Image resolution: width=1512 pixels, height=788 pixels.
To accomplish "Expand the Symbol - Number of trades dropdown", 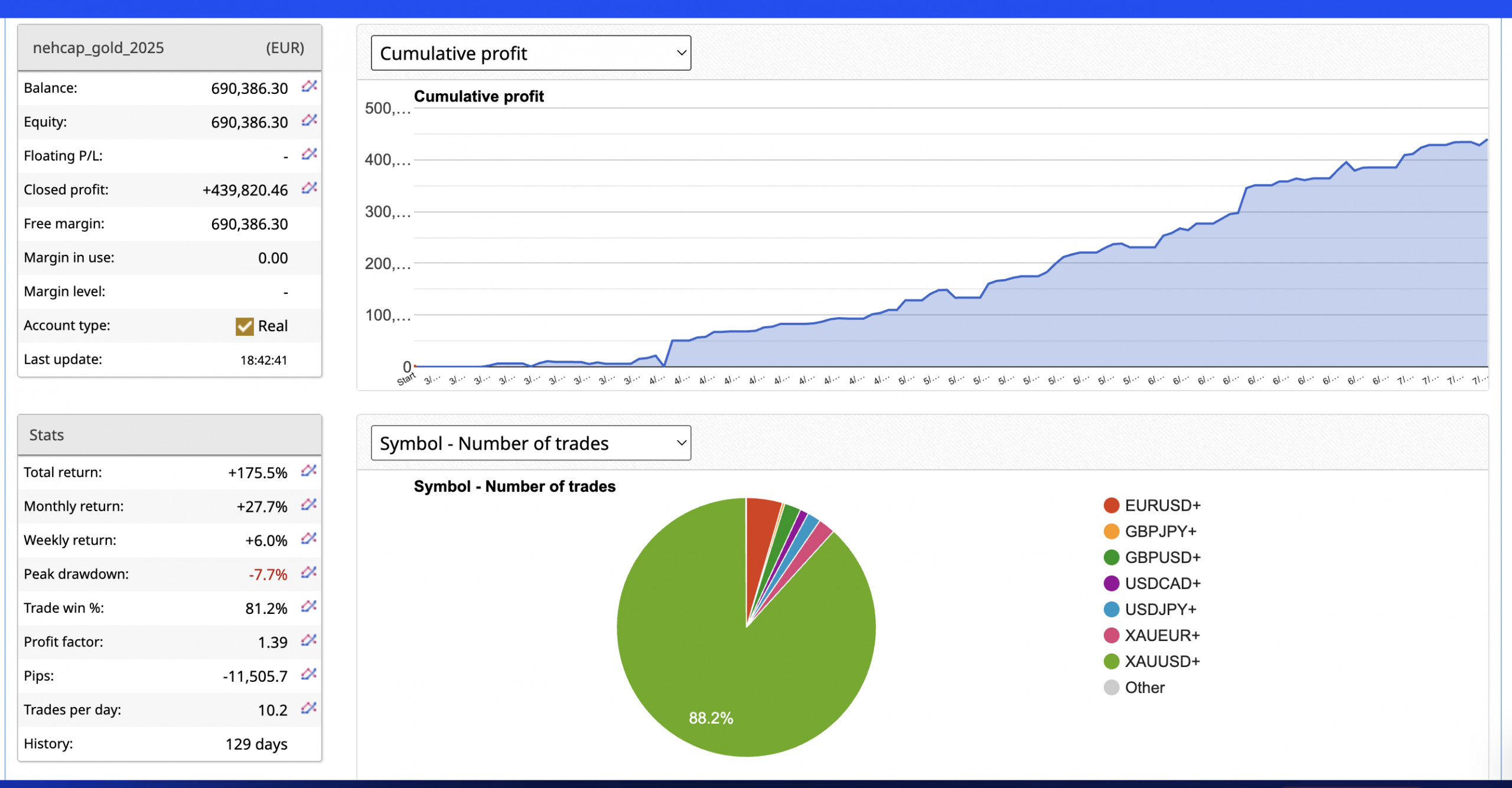I will point(530,443).
